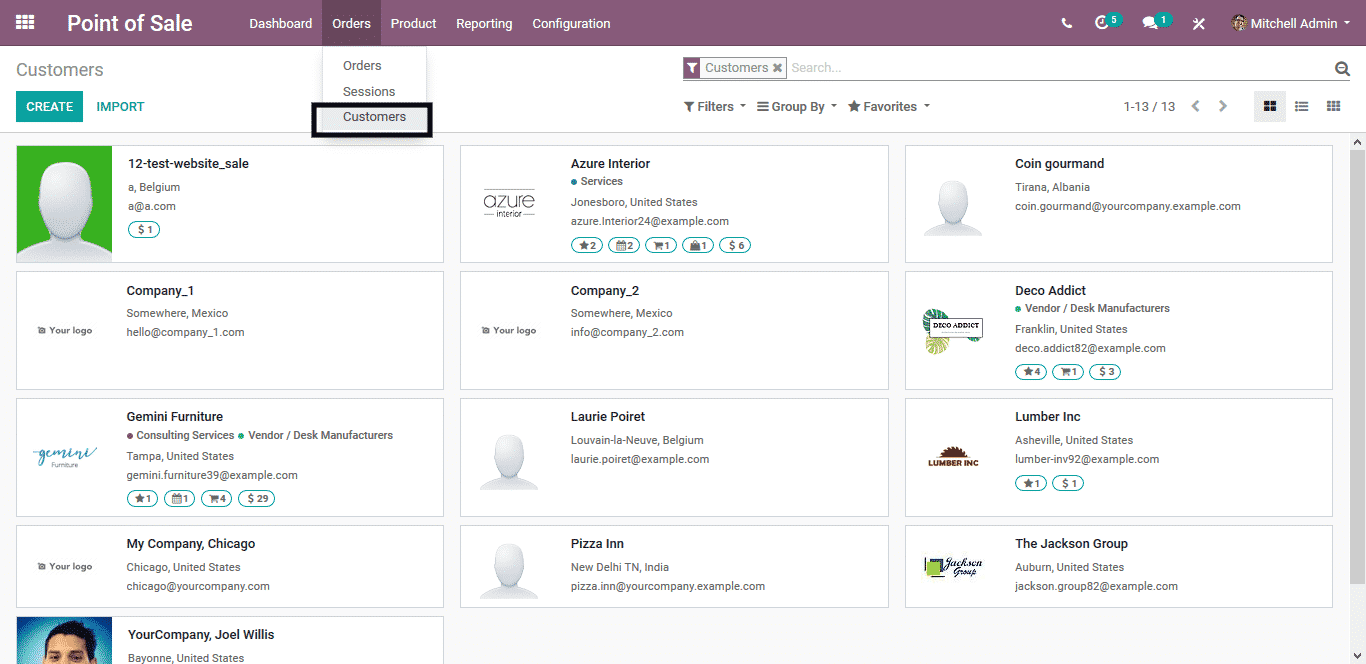Switch to list view icon
This screenshot has width=1366, height=664.
click(x=1301, y=106)
